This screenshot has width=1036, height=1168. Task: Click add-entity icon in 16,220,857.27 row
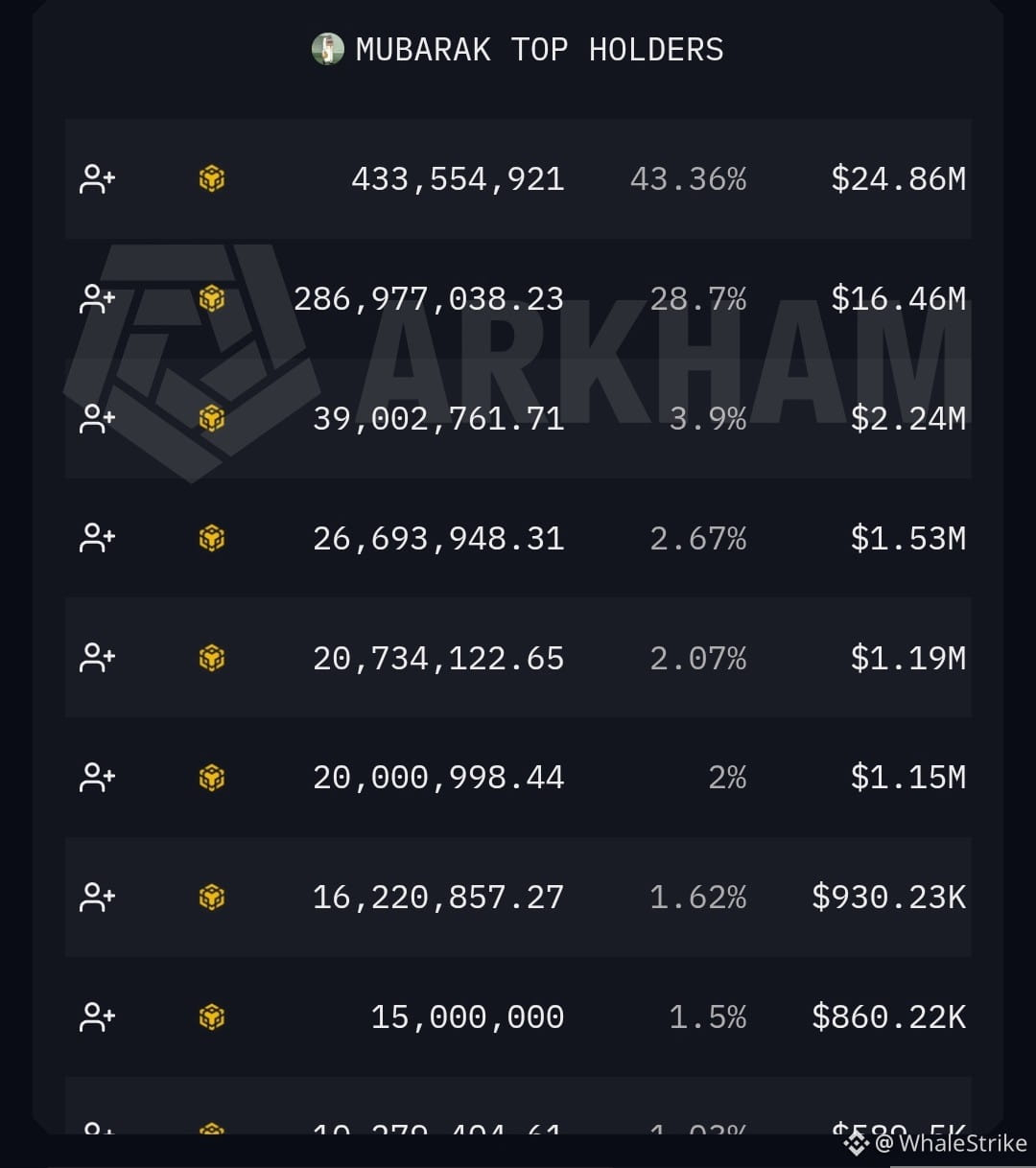tap(97, 898)
